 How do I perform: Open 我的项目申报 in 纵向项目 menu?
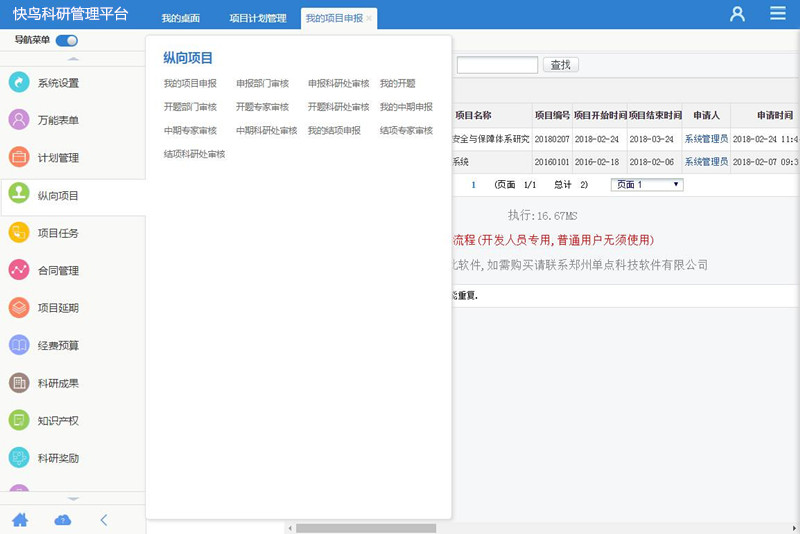click(x=190, y=83)
